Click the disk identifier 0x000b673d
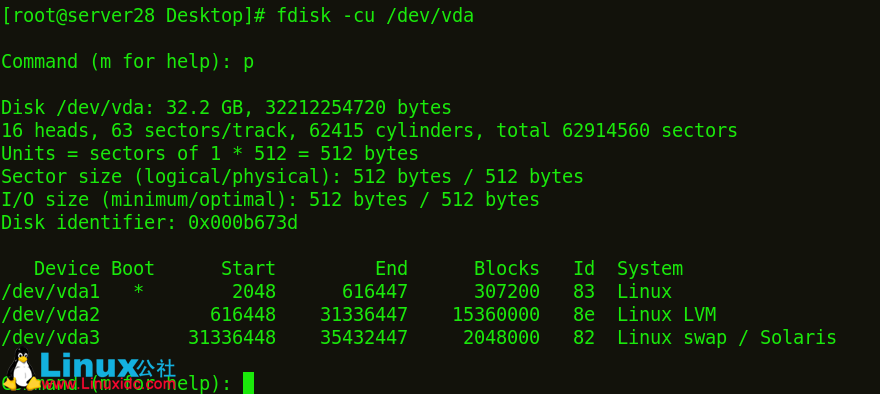880x394 pixels. pyautogui.click(x=243, y=223)
